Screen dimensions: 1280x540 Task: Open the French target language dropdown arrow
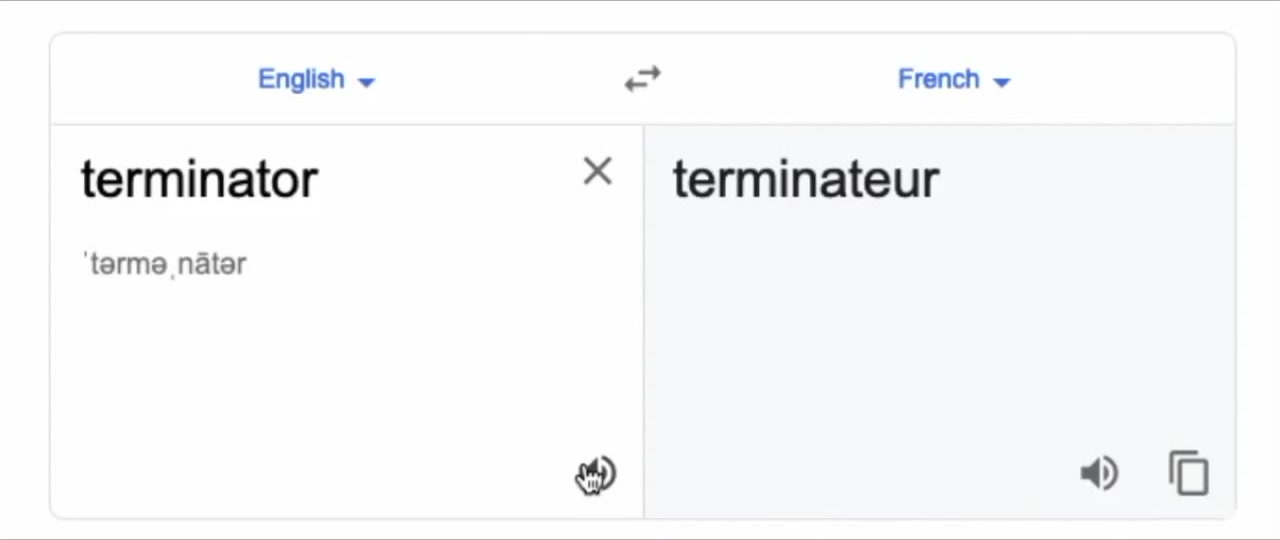pyautogui.click(x=1002, y=82)
